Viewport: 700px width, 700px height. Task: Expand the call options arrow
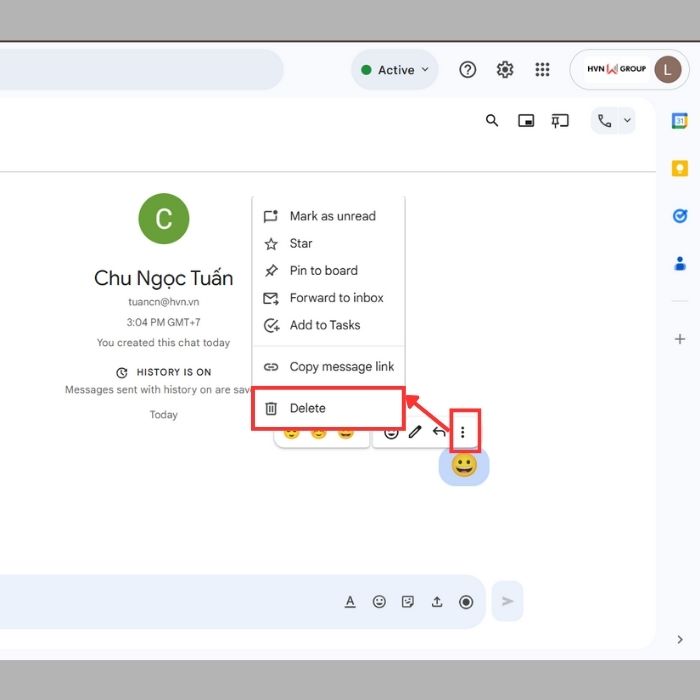(627, 121)
